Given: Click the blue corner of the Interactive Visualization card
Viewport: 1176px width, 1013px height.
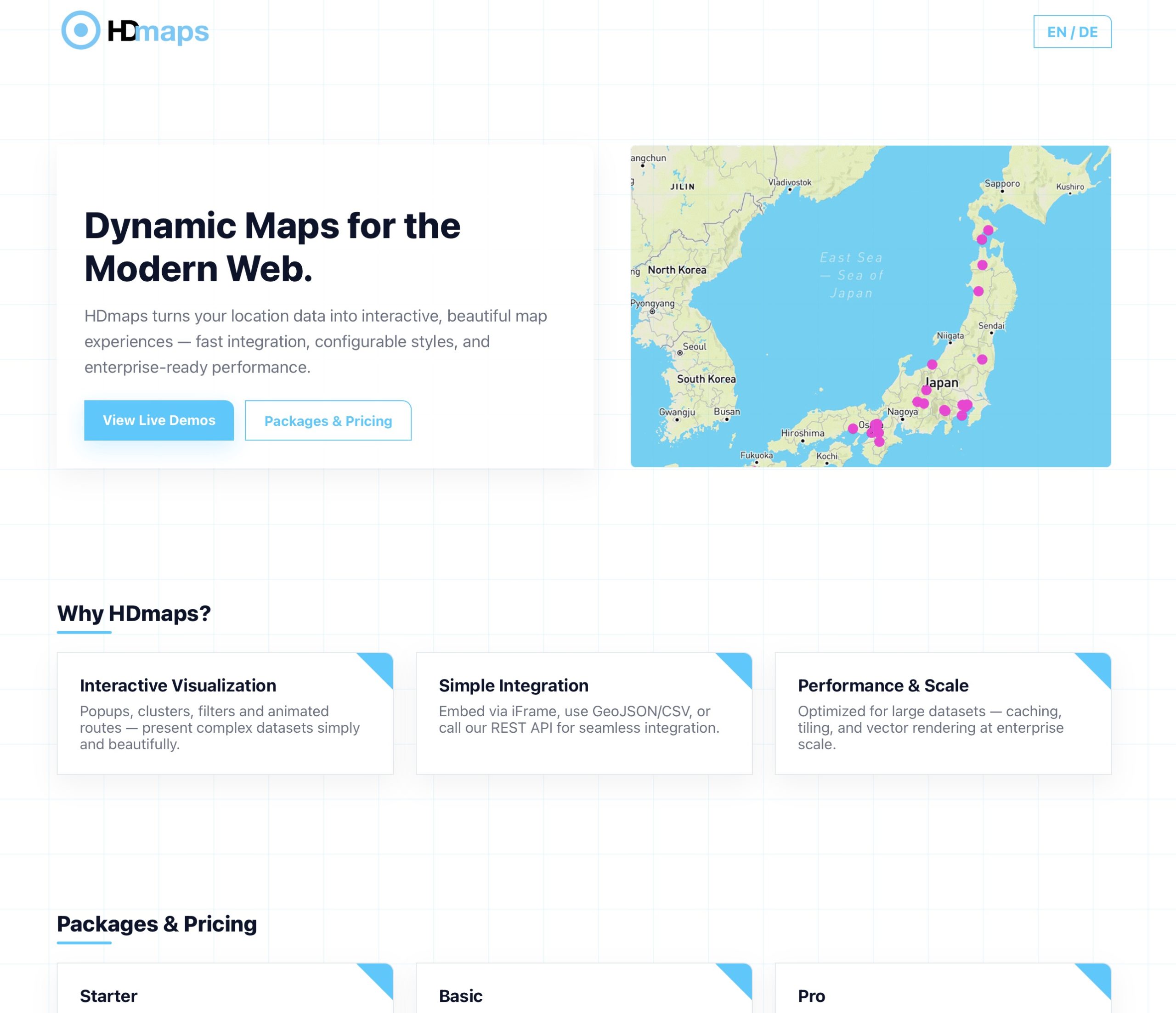Looking at the screenshot, I should click(x=380, y=665).
